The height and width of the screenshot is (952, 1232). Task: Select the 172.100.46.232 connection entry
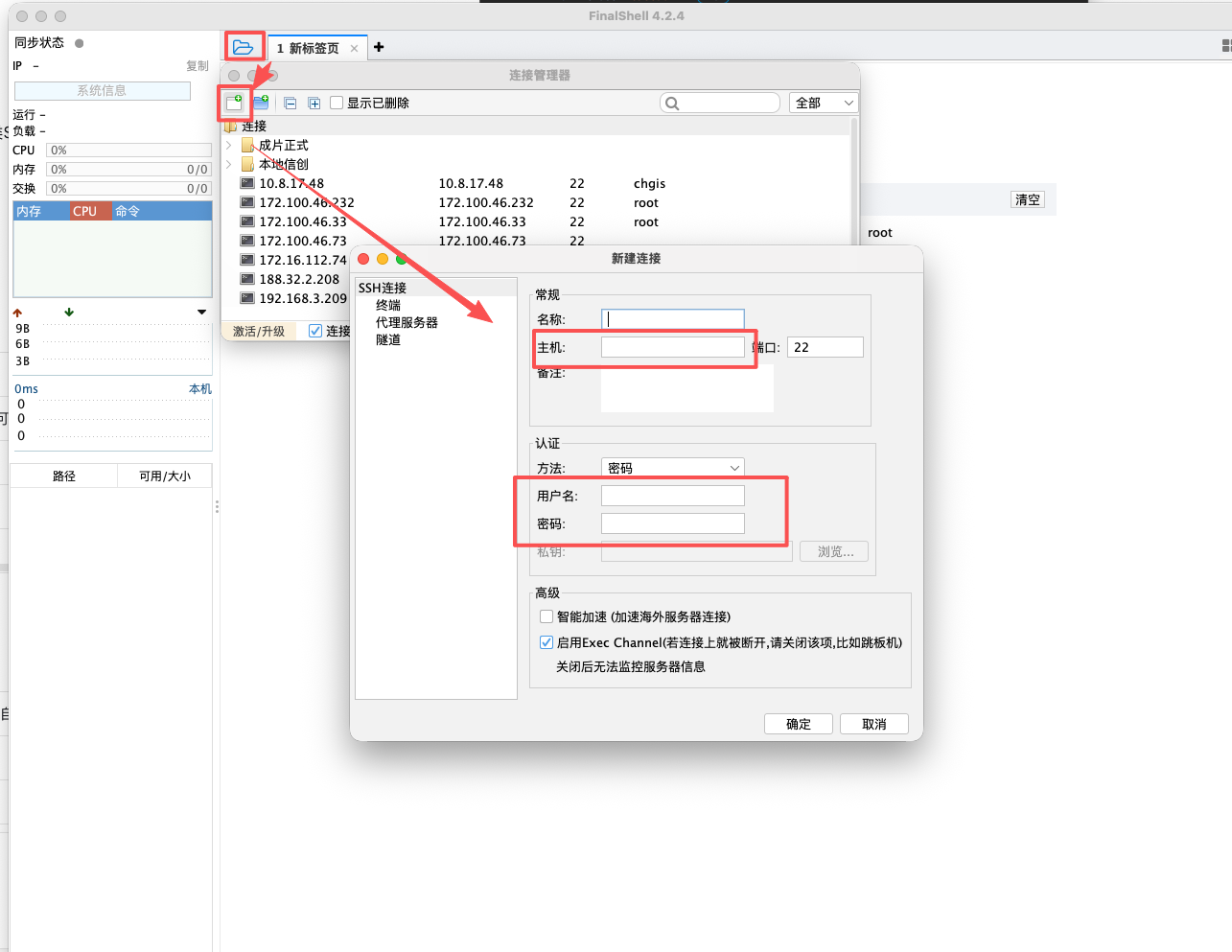307,202
